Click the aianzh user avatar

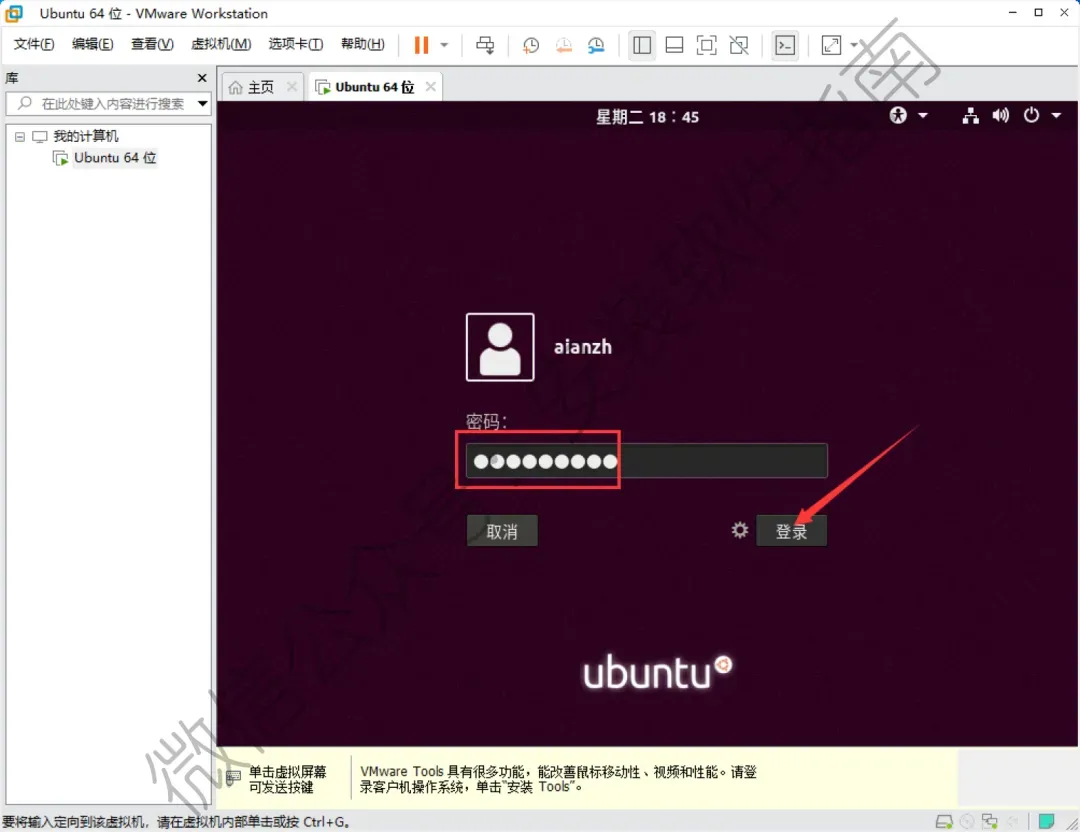tap(500, 347)
